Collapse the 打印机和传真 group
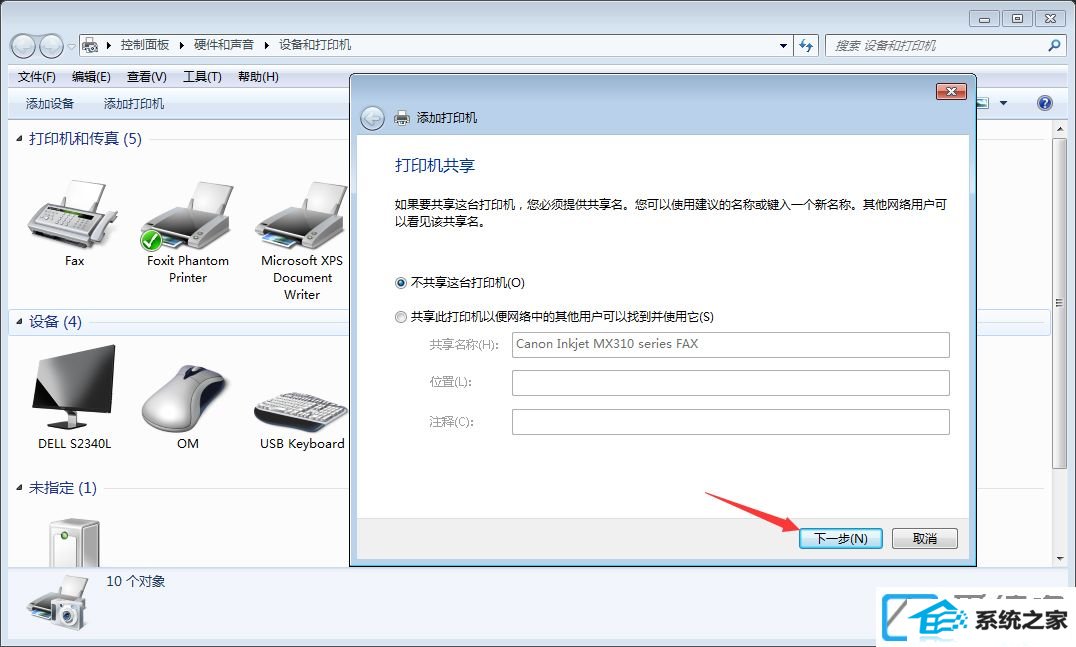Image resolution: width=1076 pixels, height=647 pixels. [x=19, y=139]
